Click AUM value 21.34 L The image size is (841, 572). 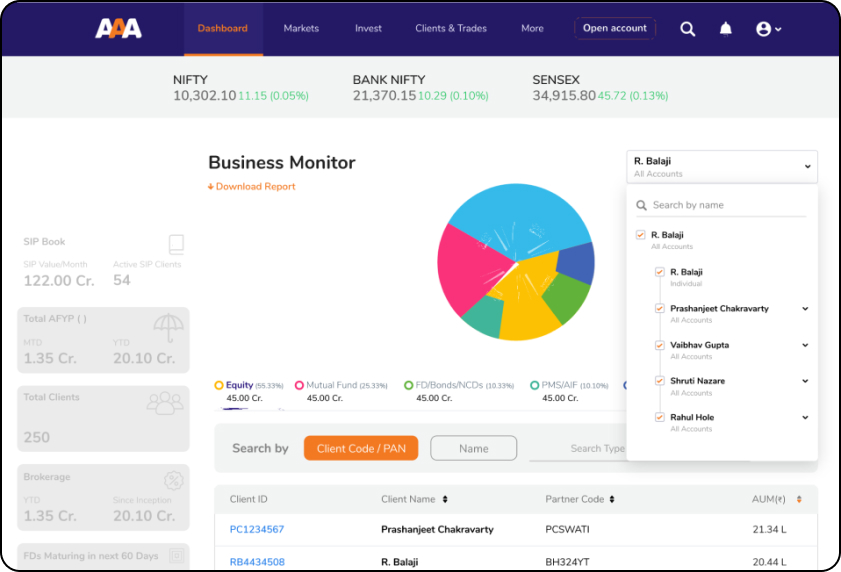point(769,530)
